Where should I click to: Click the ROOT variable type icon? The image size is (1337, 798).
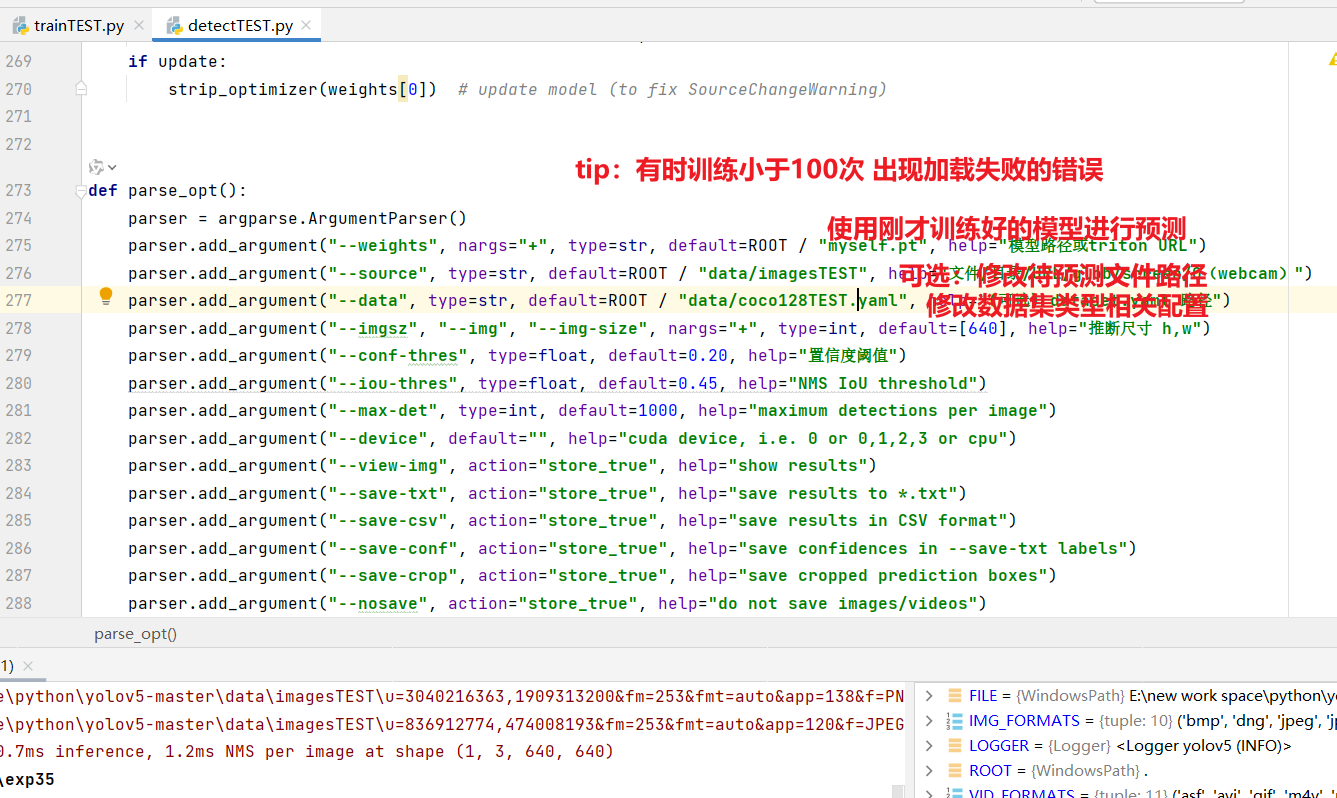(955, 770)
